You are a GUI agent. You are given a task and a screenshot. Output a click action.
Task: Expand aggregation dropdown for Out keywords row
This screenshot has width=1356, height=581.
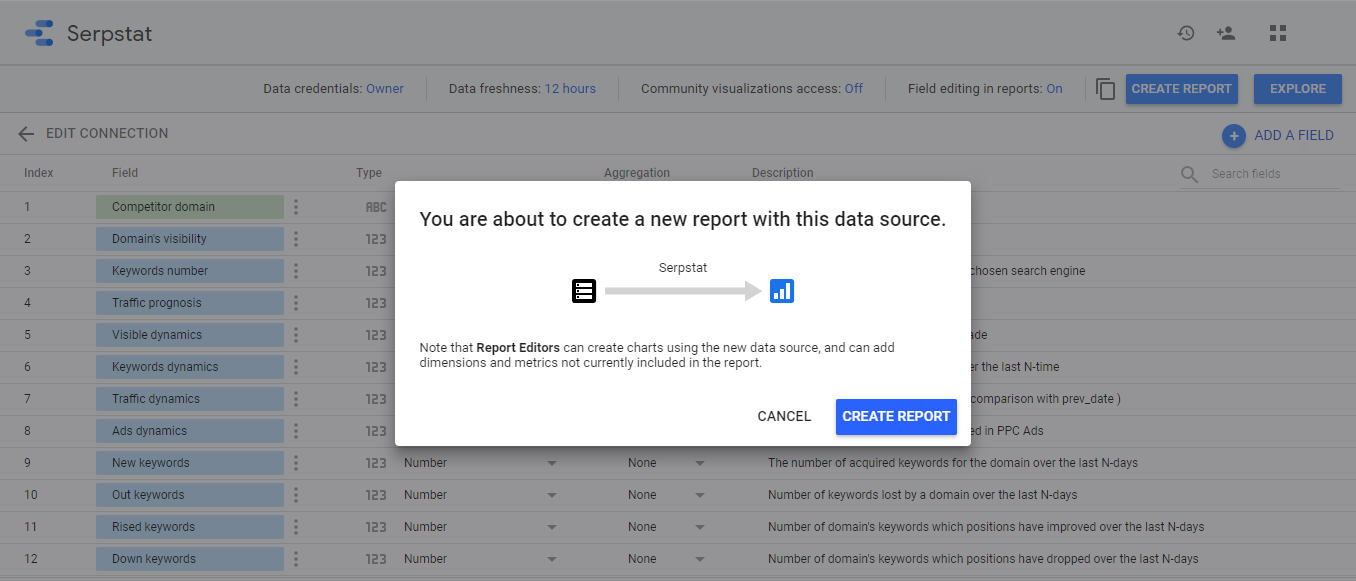tap(700, 495)
